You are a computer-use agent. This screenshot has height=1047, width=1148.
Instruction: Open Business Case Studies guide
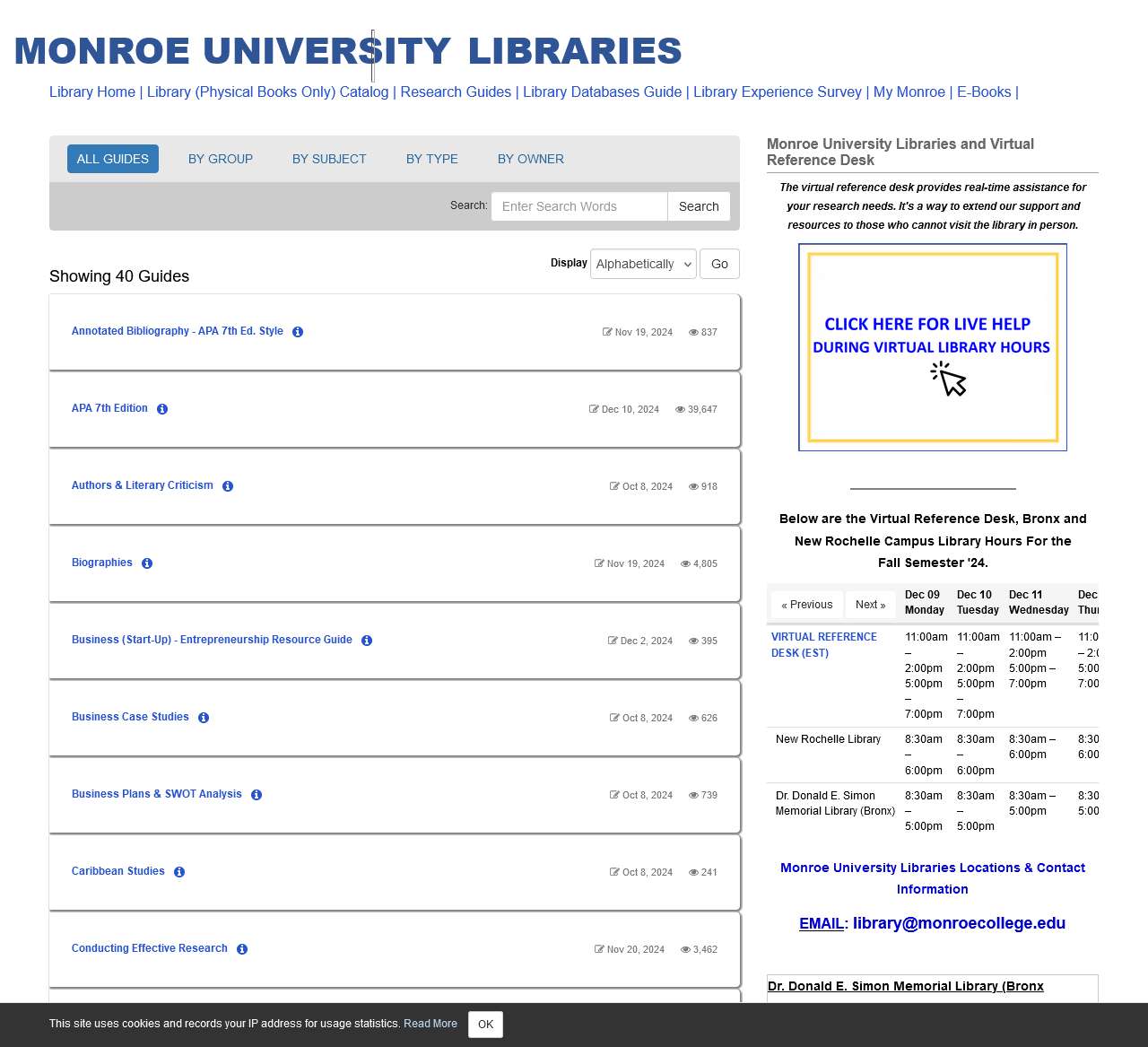(130, 717)
